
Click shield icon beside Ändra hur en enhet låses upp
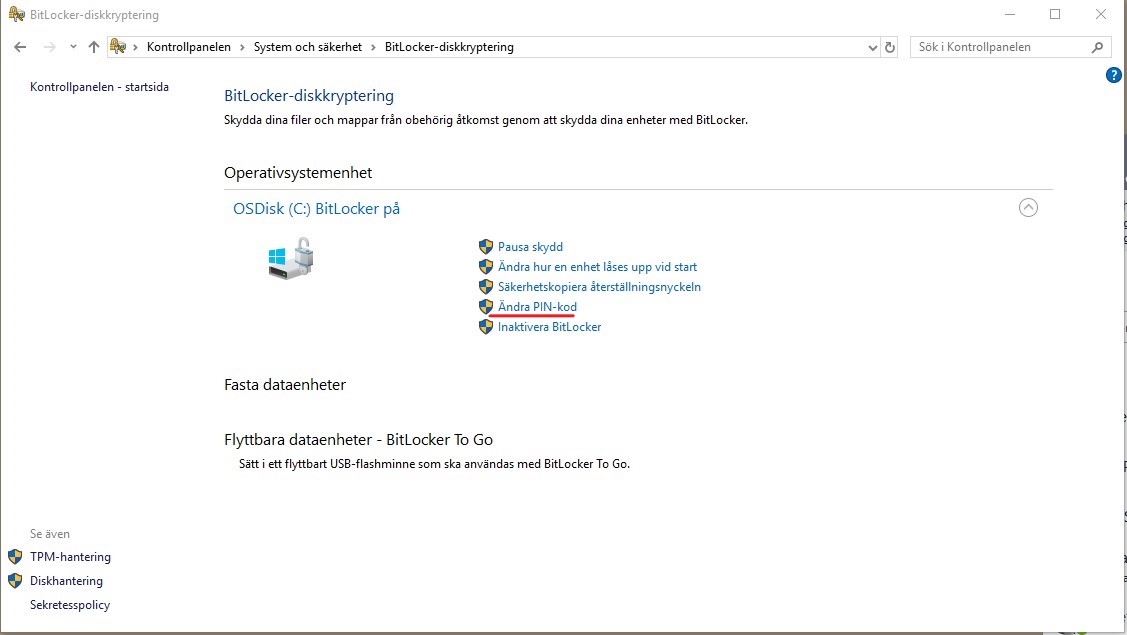486,267
